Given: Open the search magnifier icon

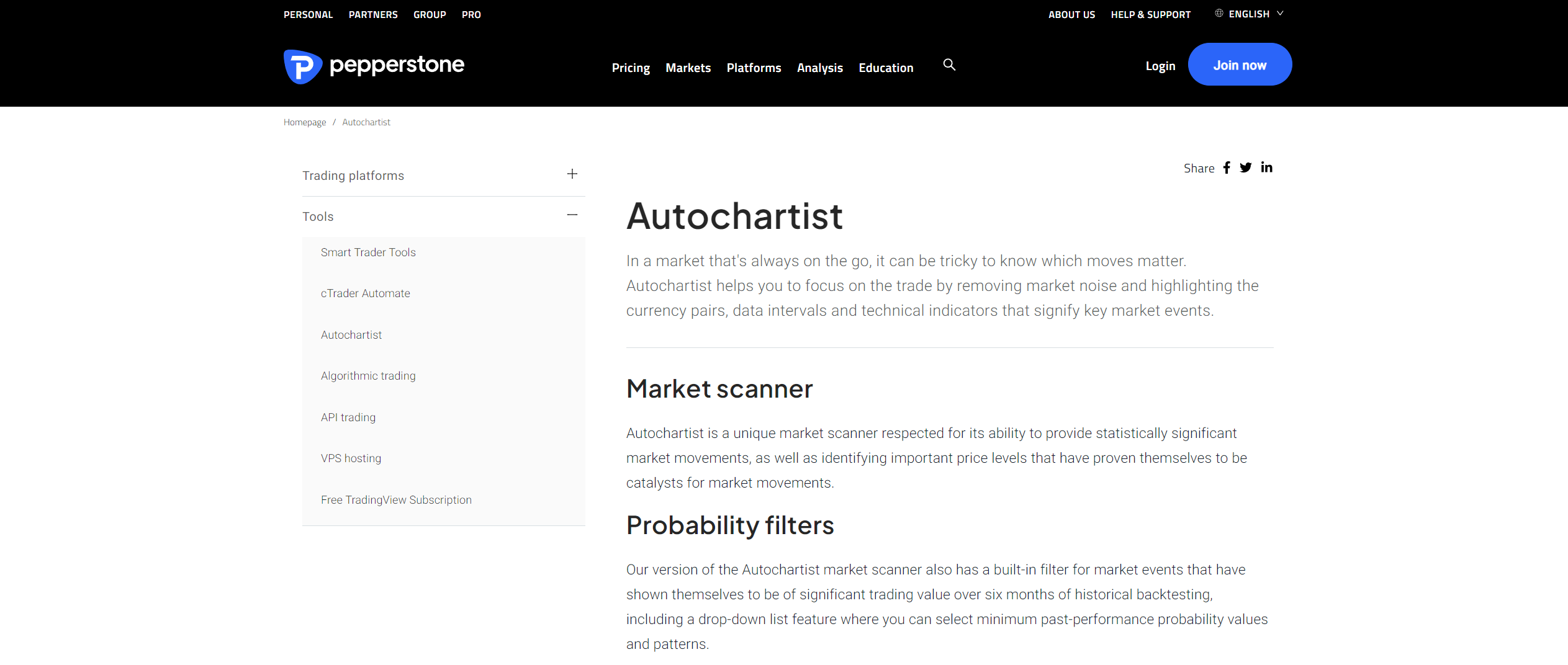Looking at the screenshot, I should tap(949, 65).
